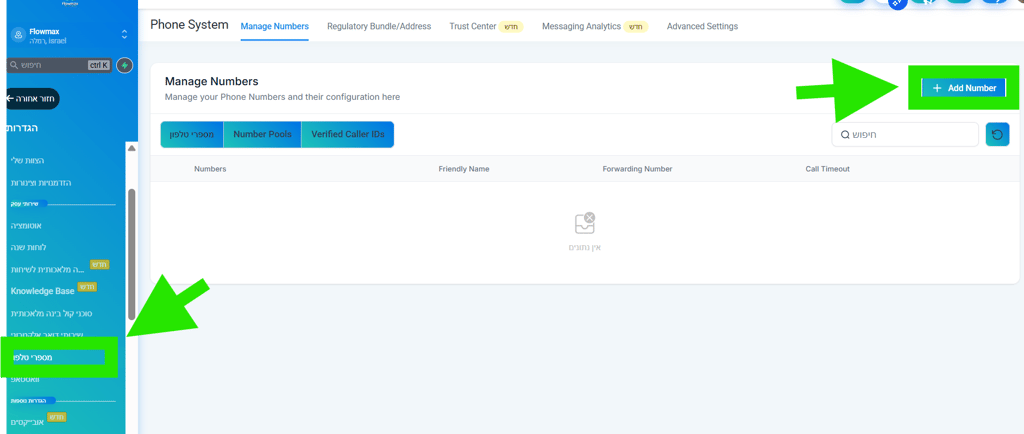
Task: Open the Trust Center tab
Action: (x=473, y=26)
